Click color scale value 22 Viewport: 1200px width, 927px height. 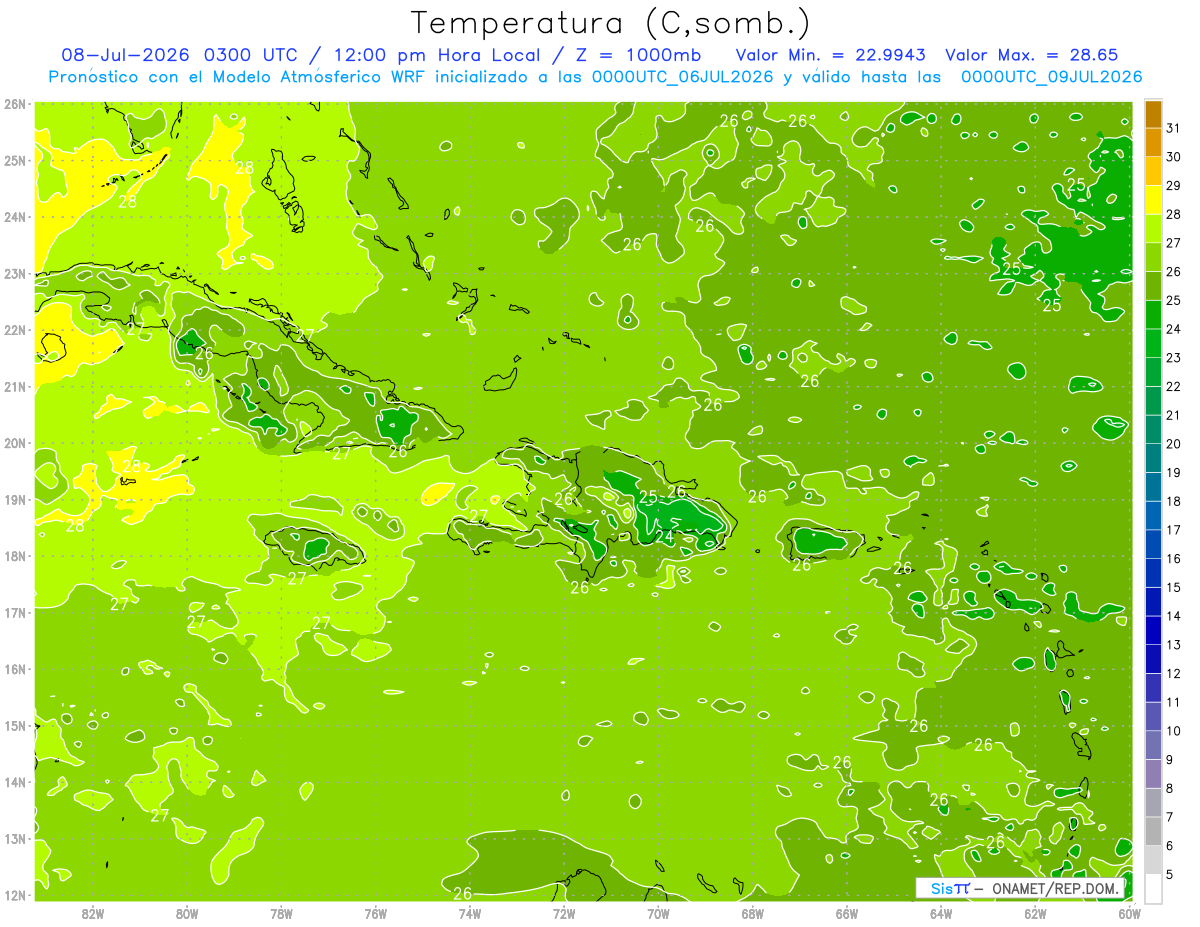coord(1173,387)
